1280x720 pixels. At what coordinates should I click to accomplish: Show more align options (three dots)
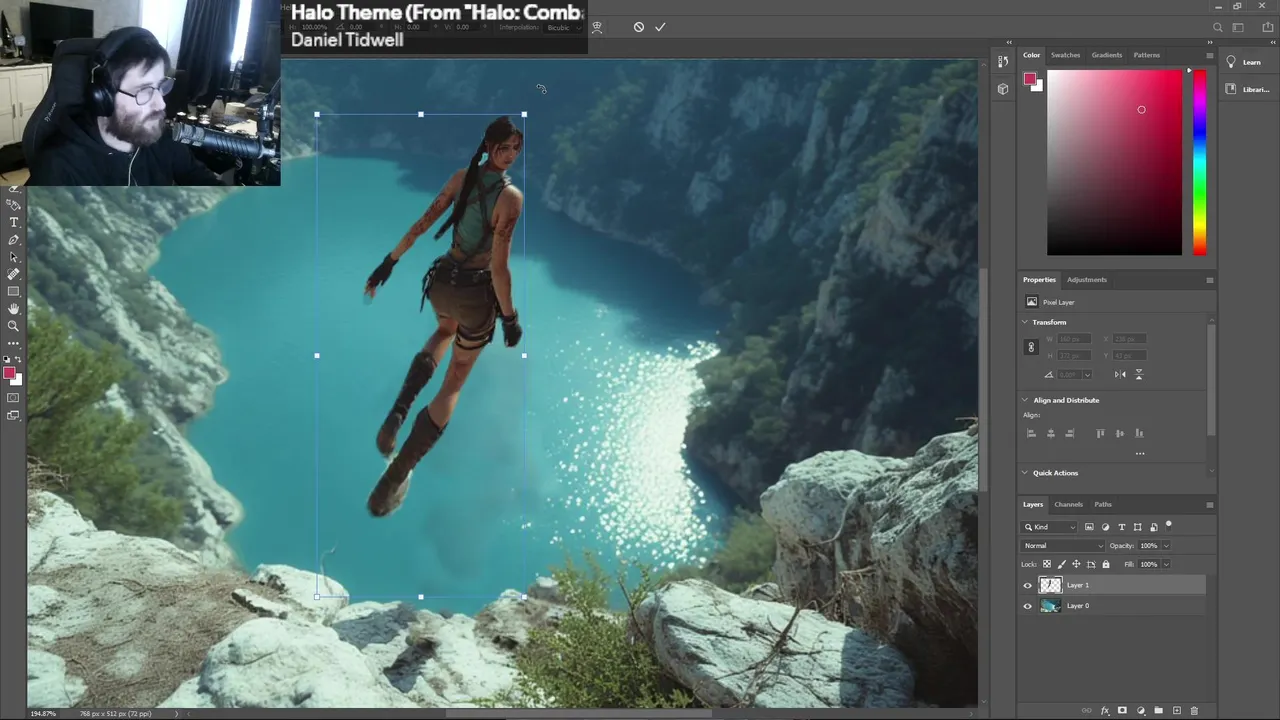[x=1140, y=453]
